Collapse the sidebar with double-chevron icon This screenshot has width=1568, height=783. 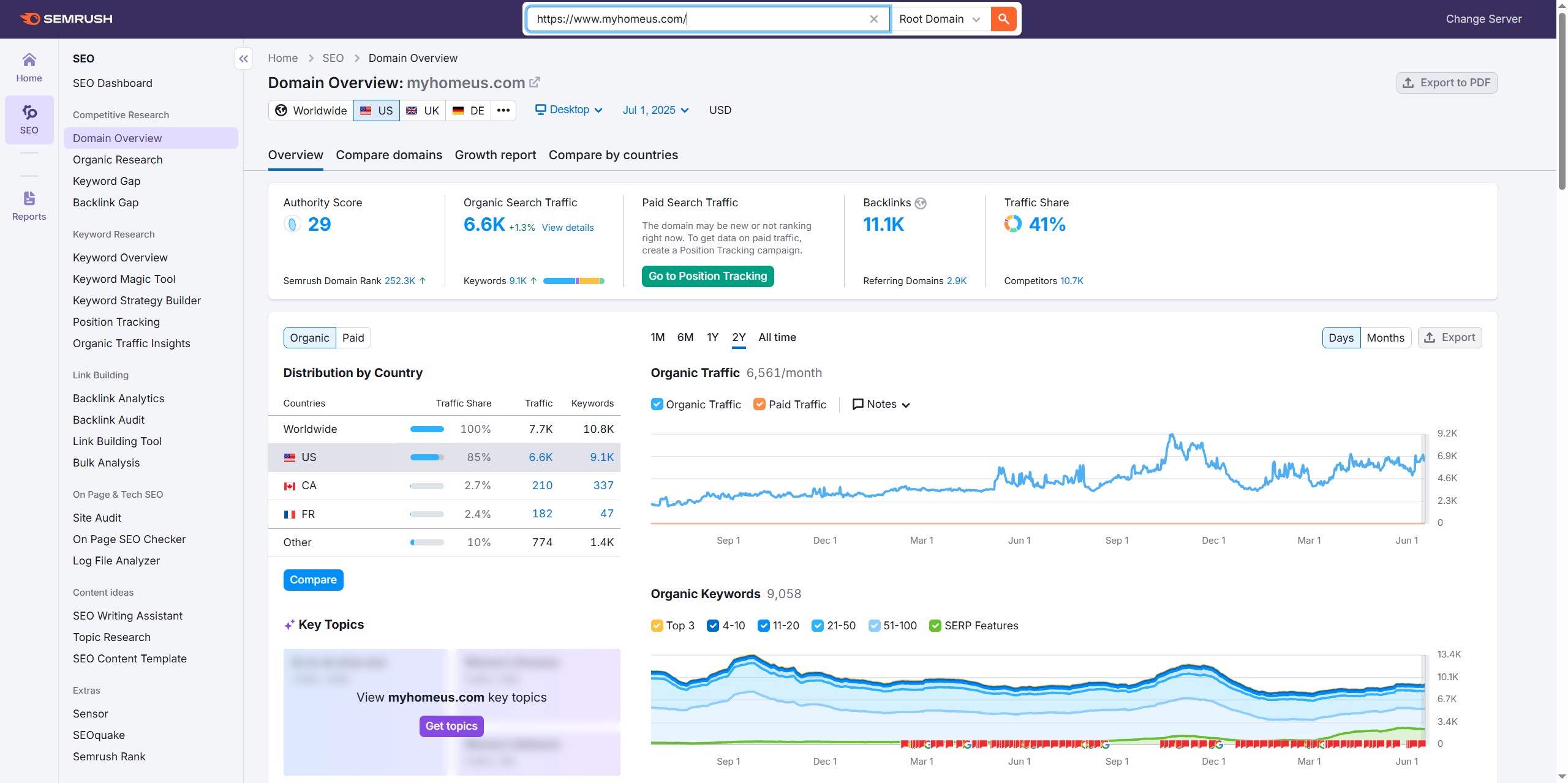(x=243, y=59)
